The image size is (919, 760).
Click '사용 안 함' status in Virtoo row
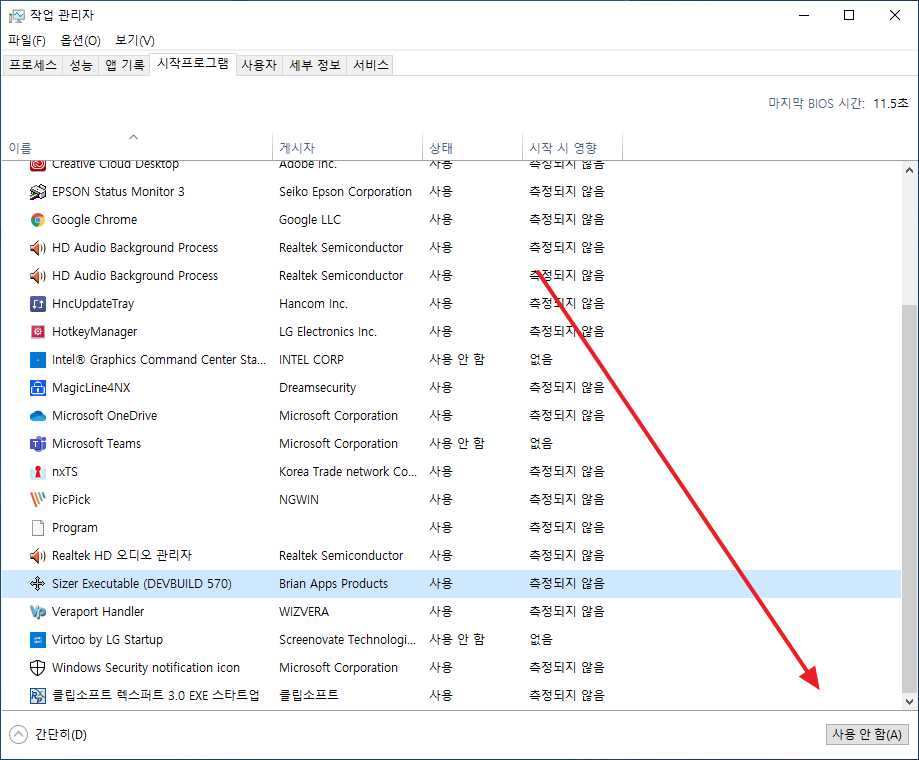pos(457,639)
